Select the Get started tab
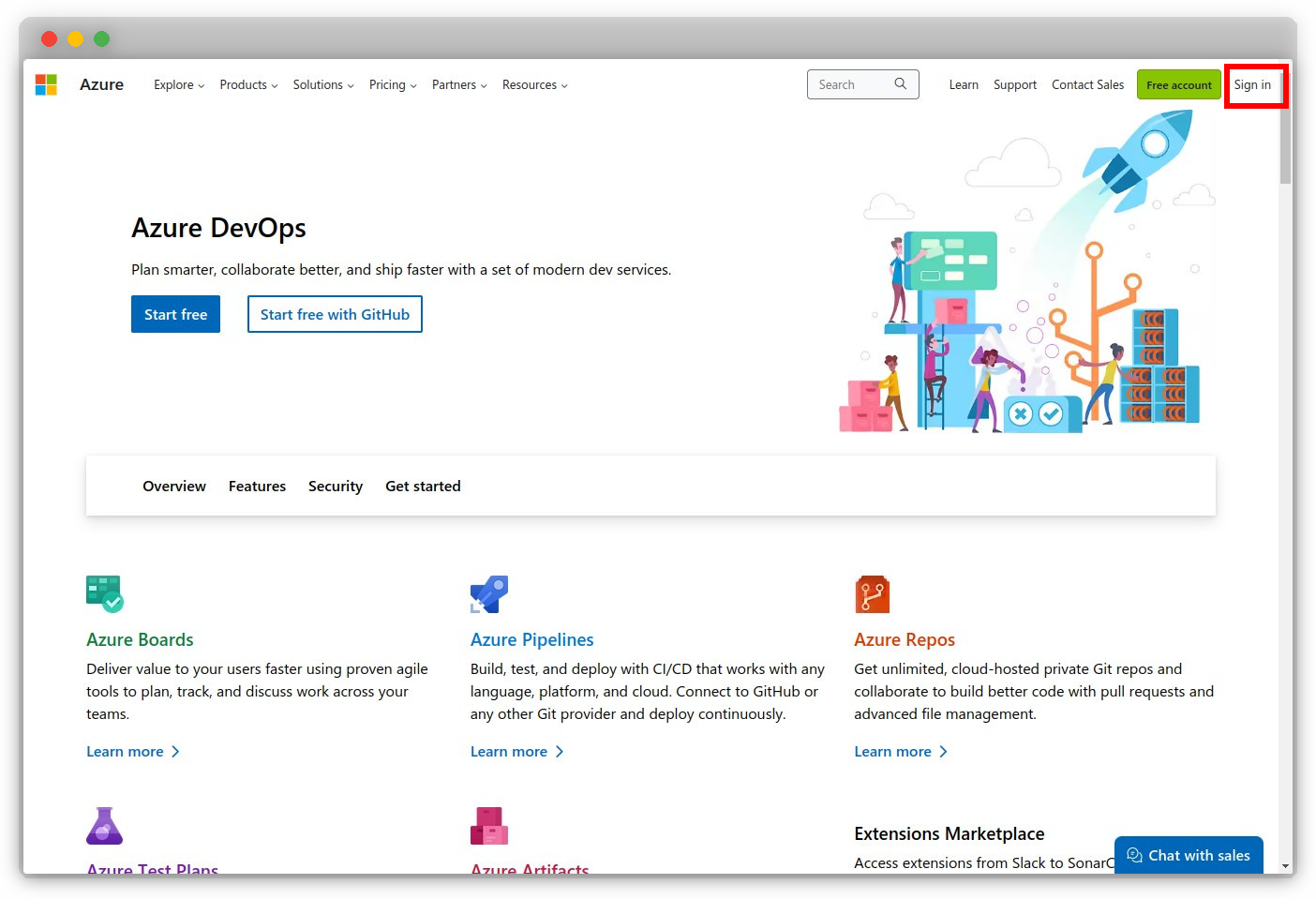The height and width of the screenshot is (899, 1316). (423, 486)
